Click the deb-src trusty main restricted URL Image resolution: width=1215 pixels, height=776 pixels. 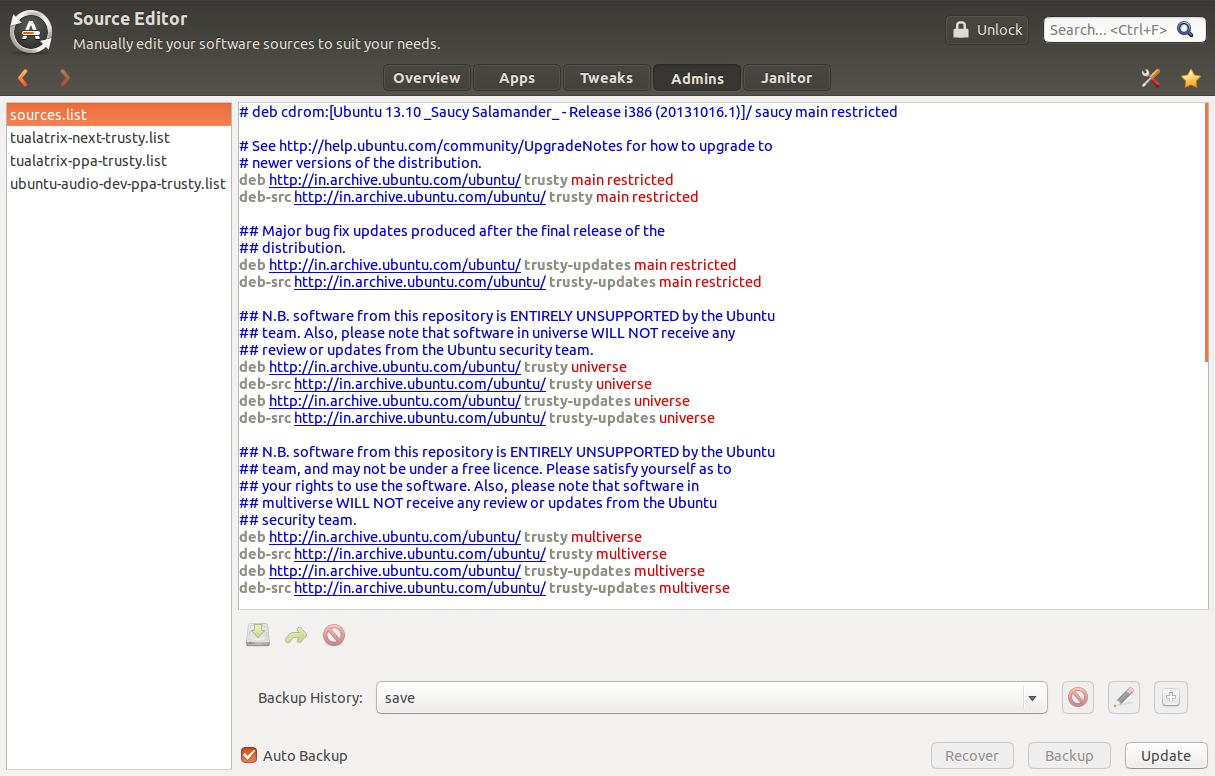tap(420, 197)
